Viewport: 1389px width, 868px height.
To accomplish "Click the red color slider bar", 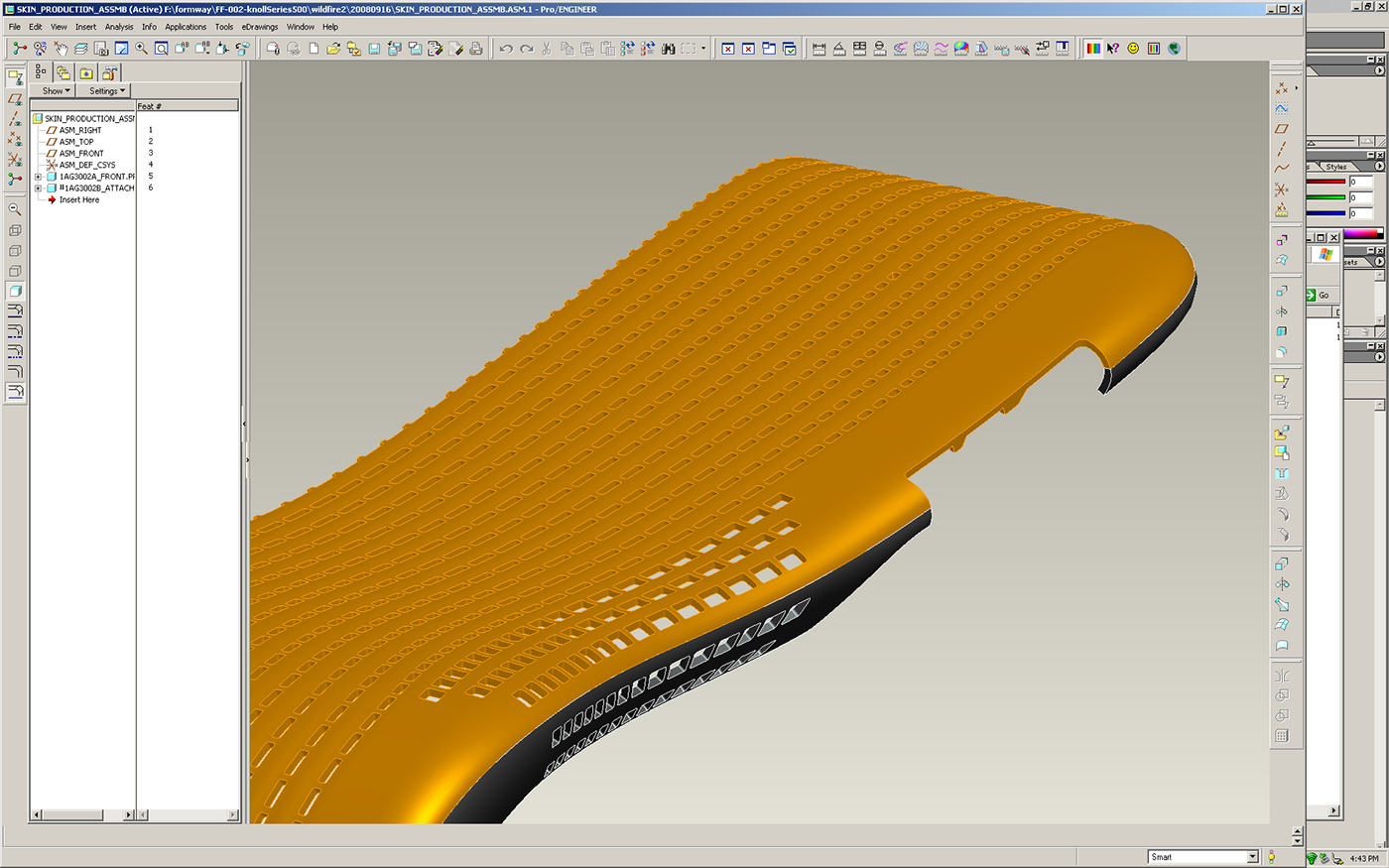I will (x=1326, y=183).
